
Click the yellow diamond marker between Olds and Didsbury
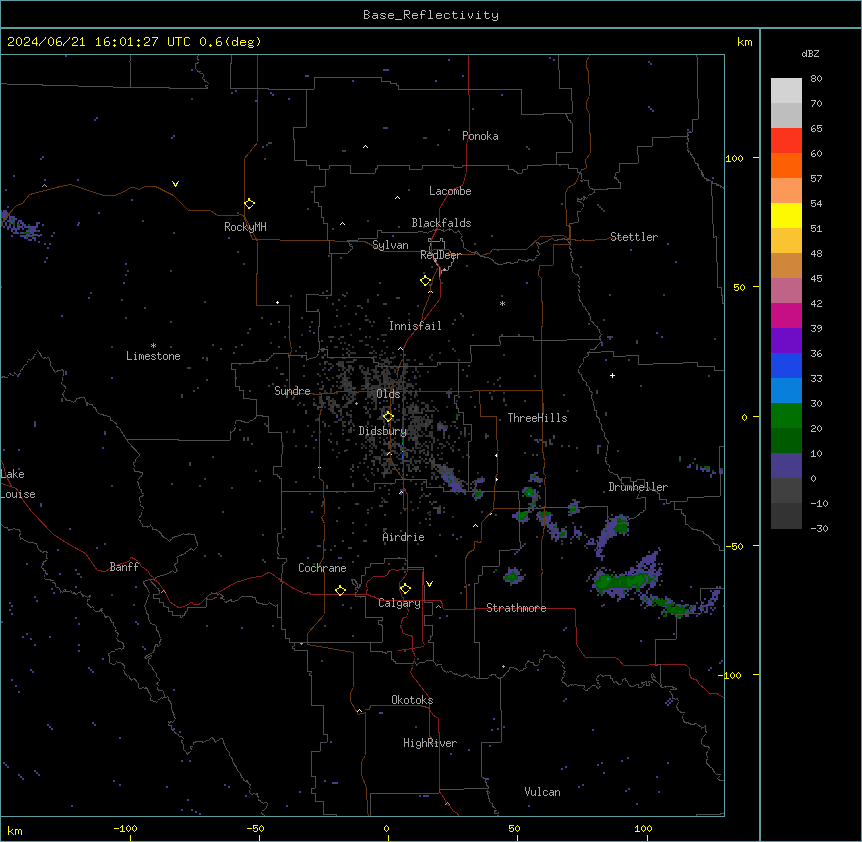[x=388, y=417]
